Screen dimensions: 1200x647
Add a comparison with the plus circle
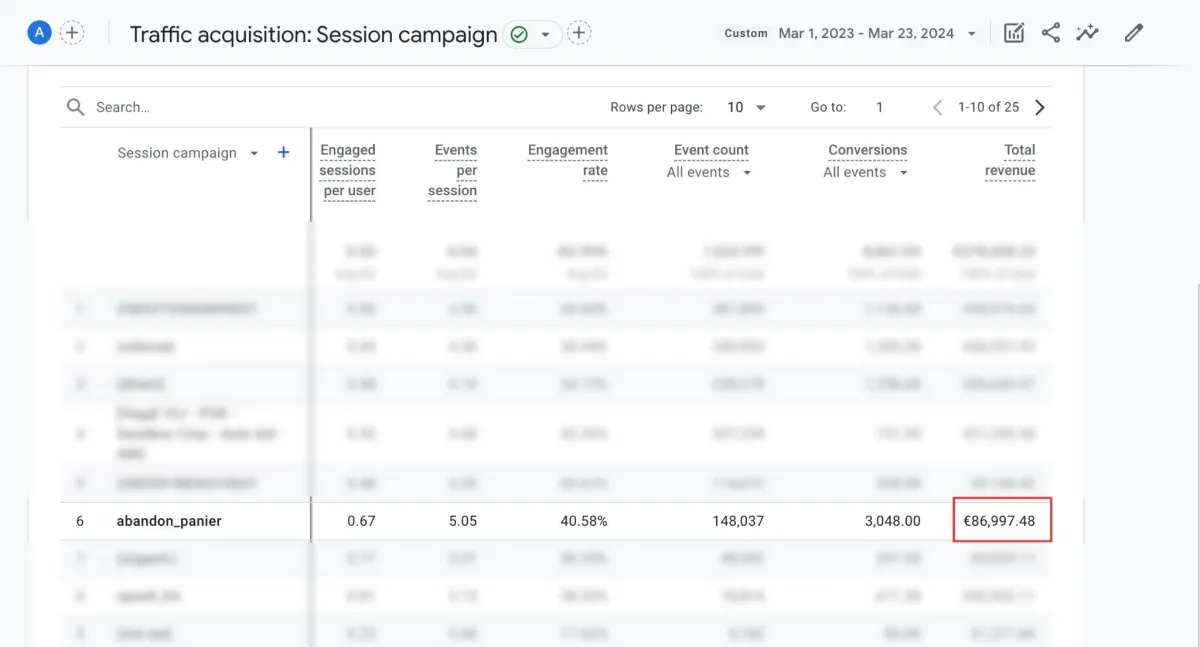coord(72,33)
